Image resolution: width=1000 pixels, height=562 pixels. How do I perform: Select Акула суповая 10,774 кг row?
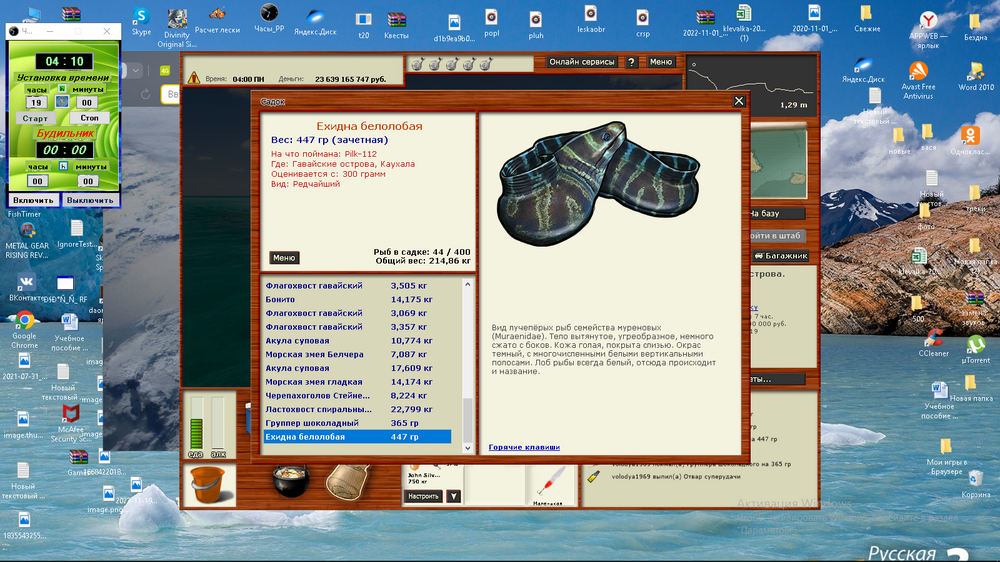(357, 341)
